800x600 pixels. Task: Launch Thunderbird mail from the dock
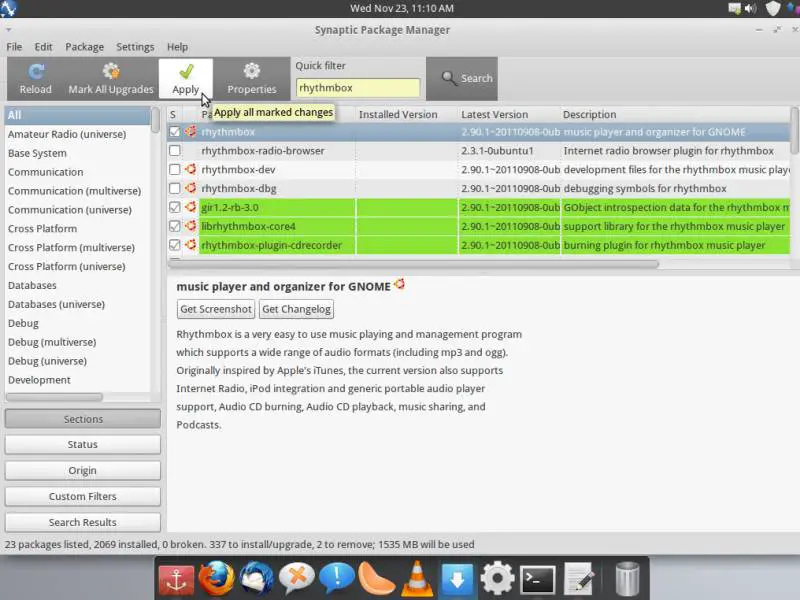coord(256,578)
